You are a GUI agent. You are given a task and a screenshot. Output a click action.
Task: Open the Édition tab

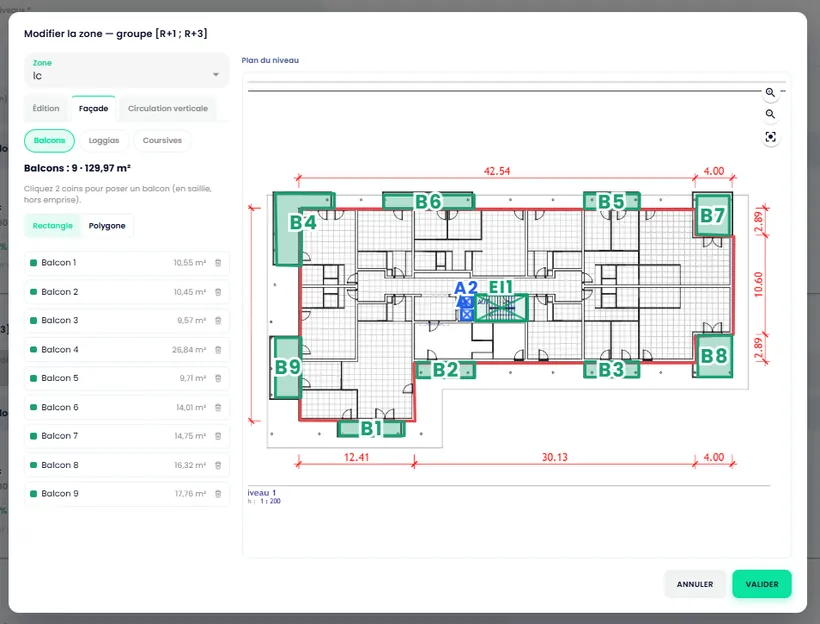[x=46, y=108]
